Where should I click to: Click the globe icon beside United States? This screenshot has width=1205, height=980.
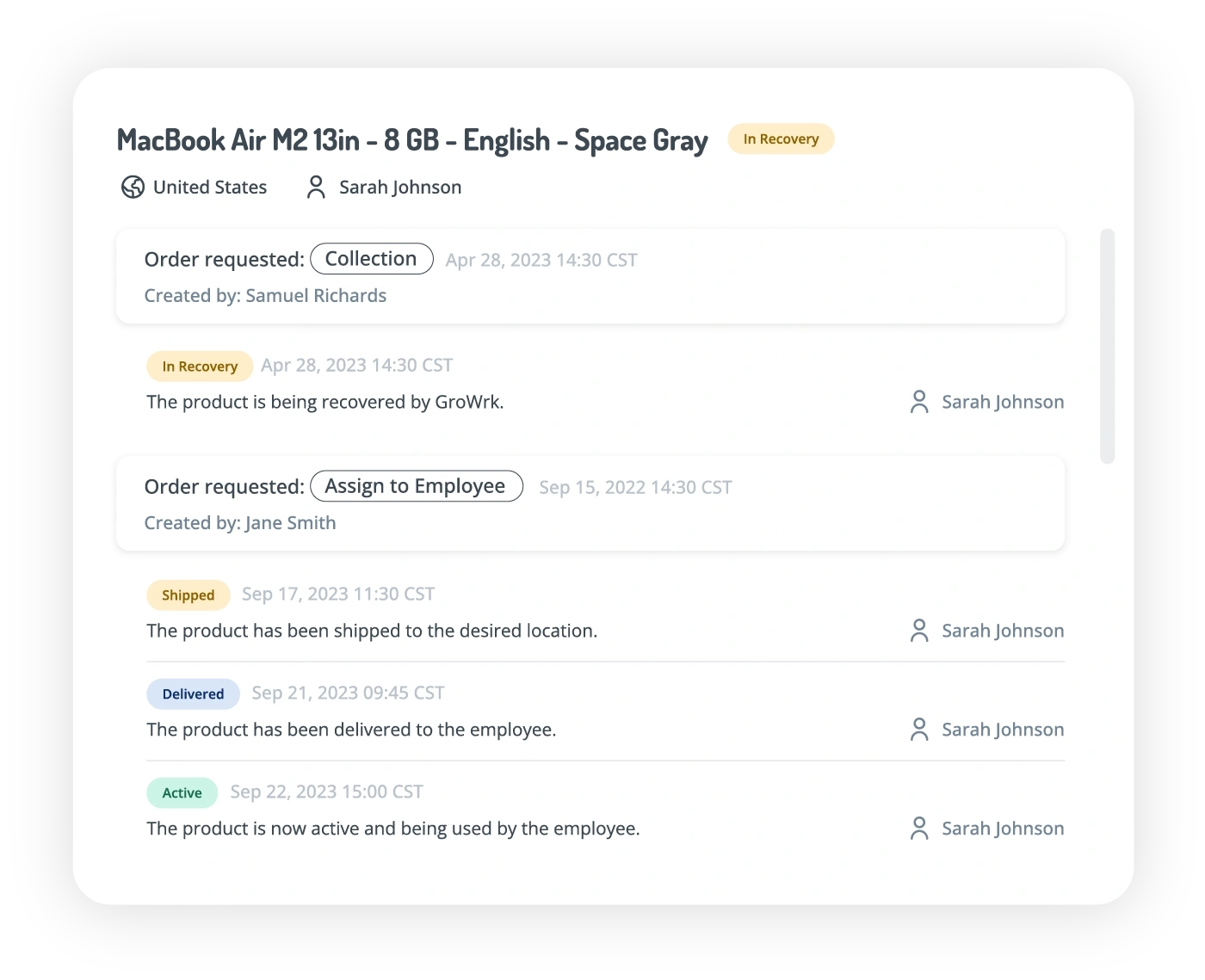click(x=133, y=188)
